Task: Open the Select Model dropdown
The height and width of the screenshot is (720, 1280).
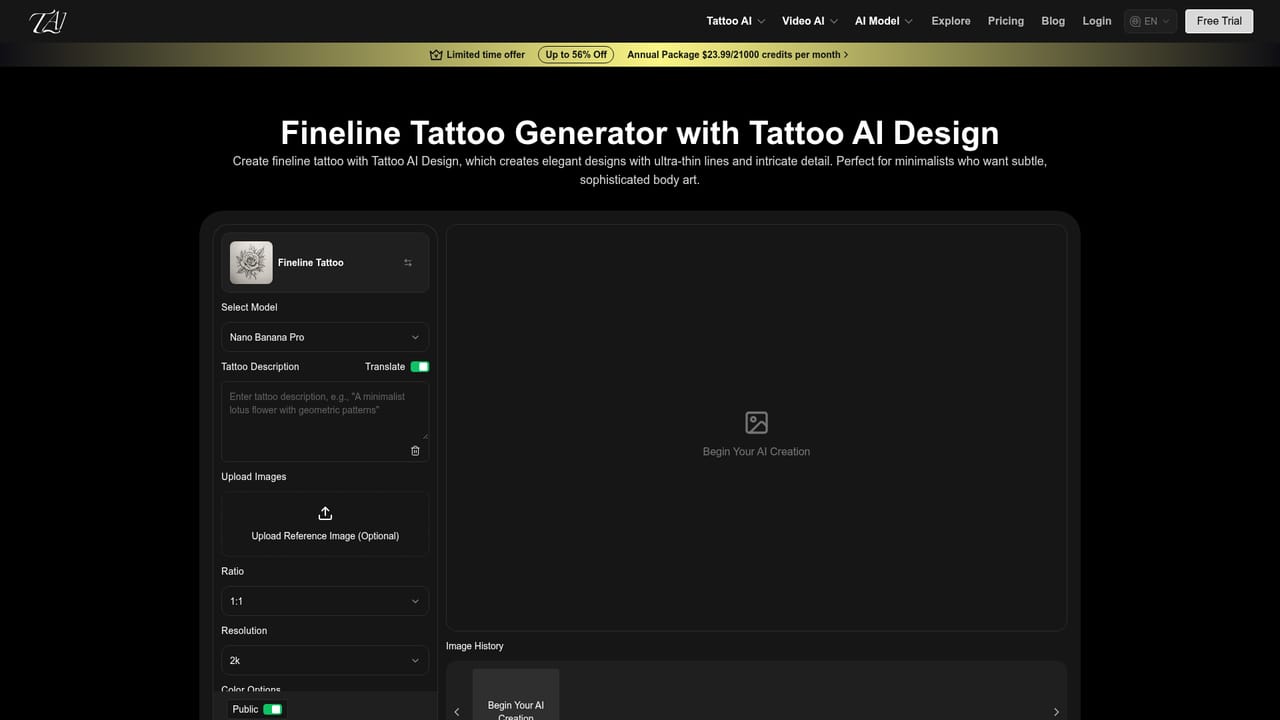Action: (x=325, y=337)
